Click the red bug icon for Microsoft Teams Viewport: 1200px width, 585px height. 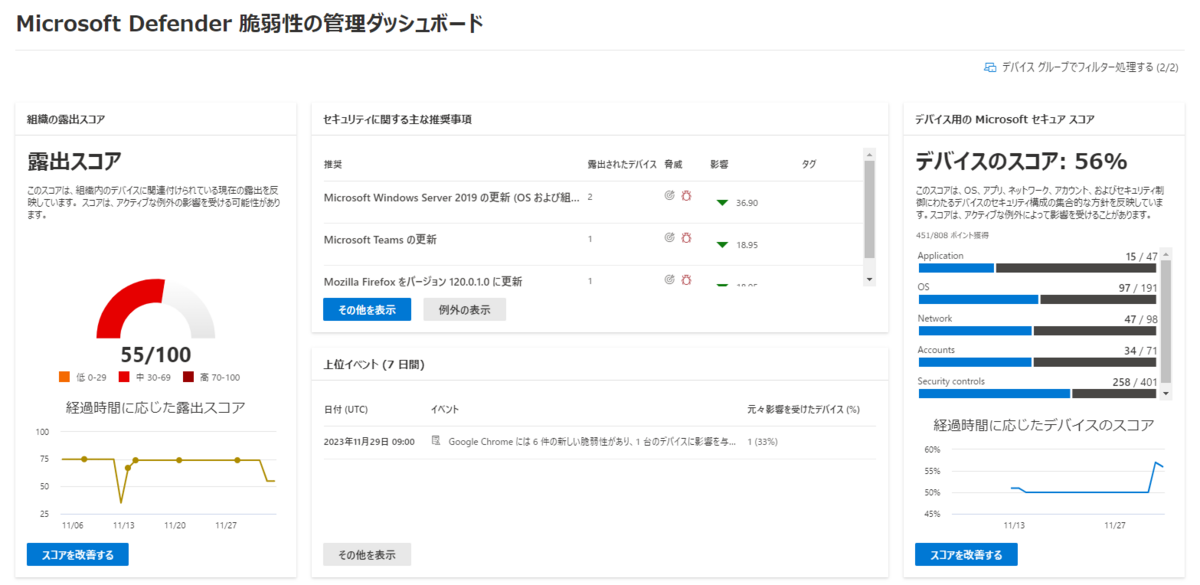pos(686,238)
